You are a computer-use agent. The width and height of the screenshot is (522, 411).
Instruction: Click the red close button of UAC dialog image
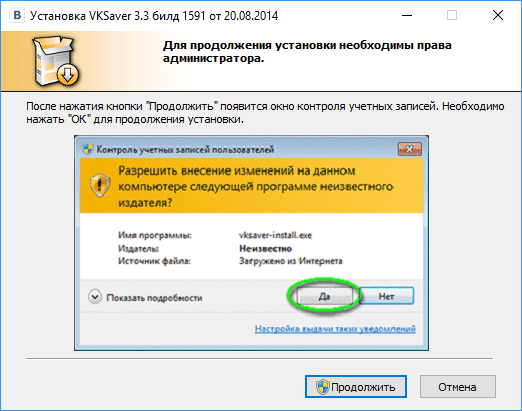point(410,149)
